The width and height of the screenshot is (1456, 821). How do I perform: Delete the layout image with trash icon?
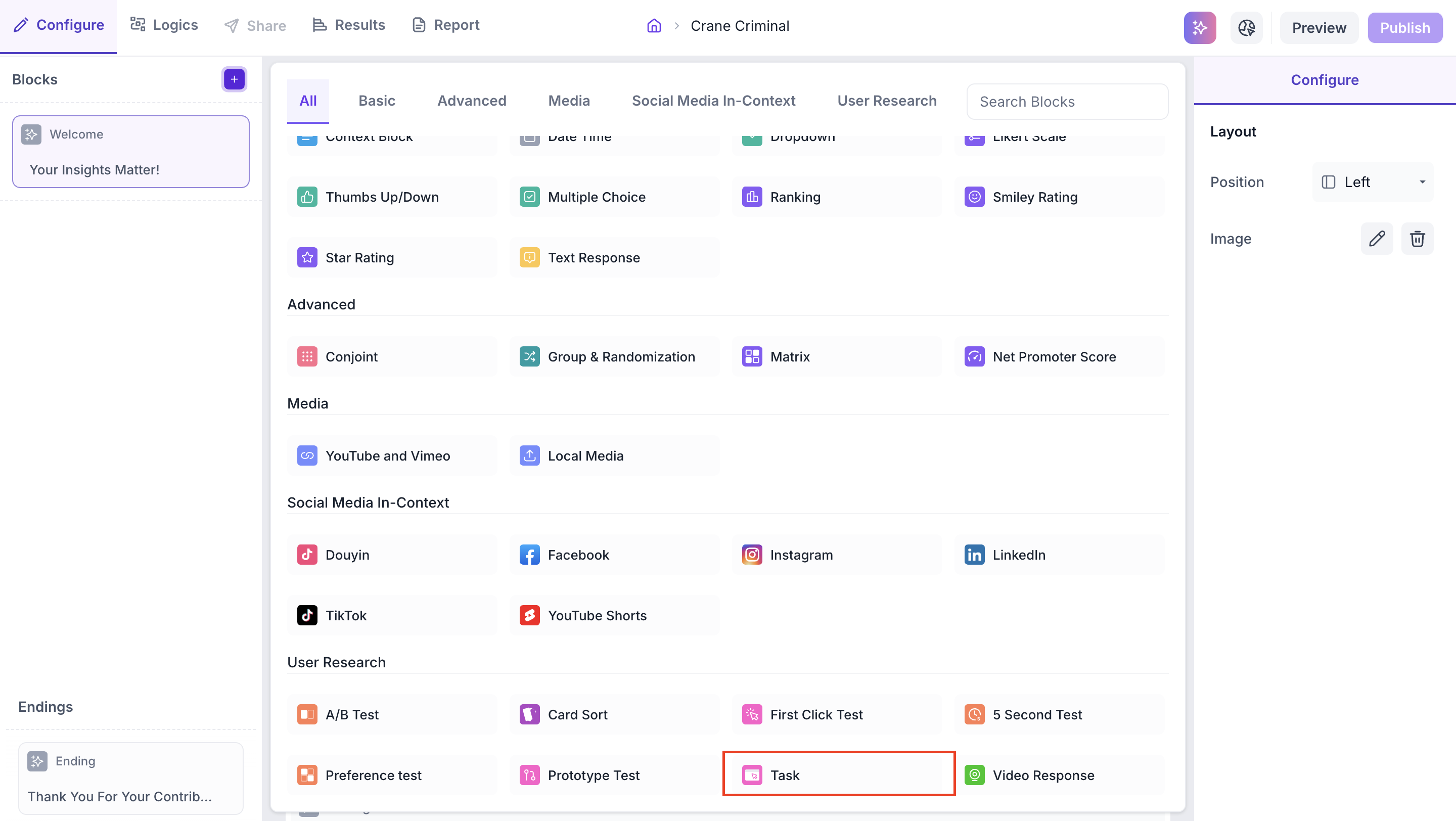point(1417,239)
